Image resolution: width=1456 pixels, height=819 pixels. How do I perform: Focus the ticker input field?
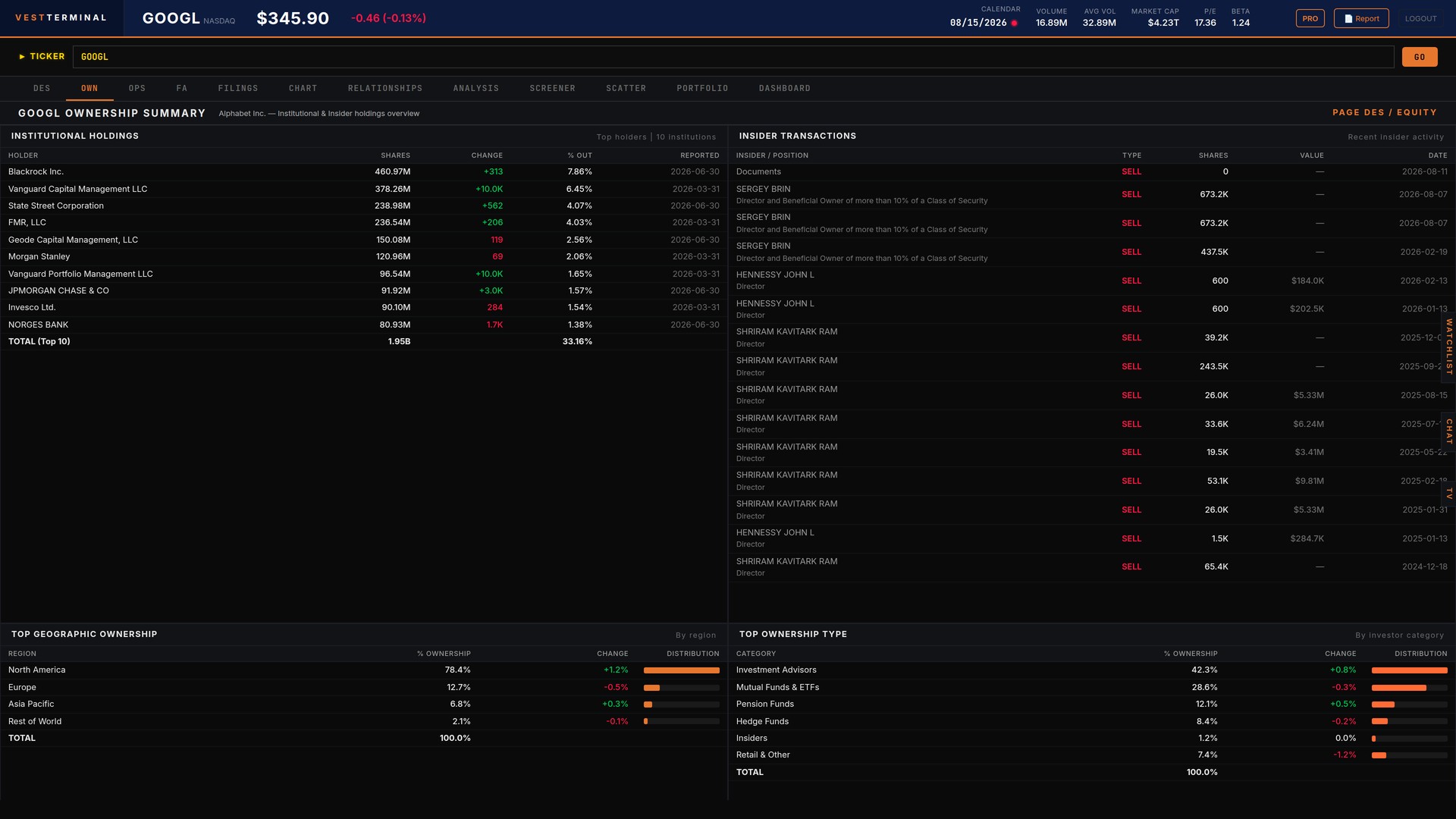click(x=733, y=57)
